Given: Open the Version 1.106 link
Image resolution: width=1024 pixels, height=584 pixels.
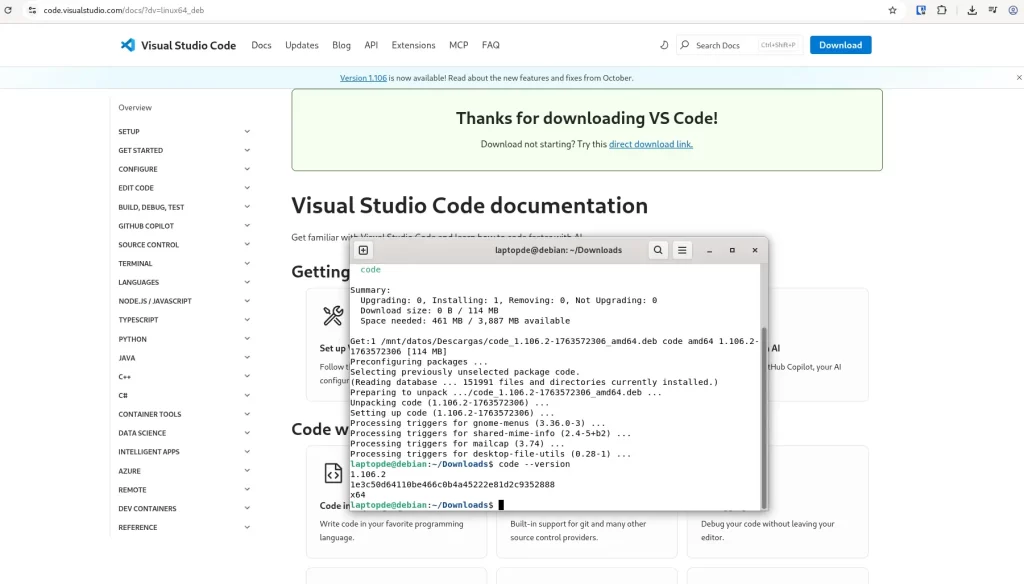Looking at the screenshot, I should click(x=363, y=78).
